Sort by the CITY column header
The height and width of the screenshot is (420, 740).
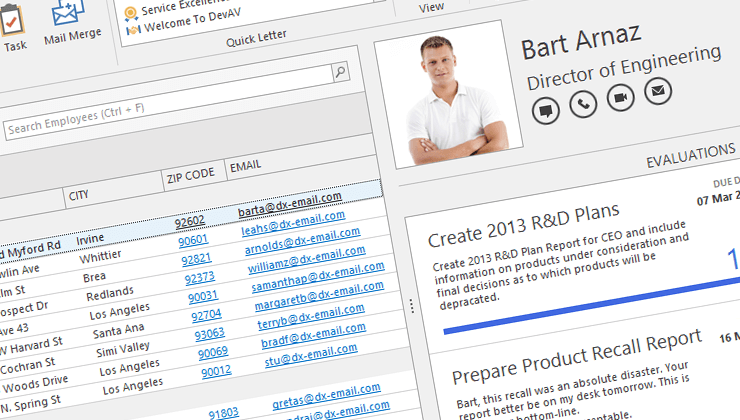(112, 195)
